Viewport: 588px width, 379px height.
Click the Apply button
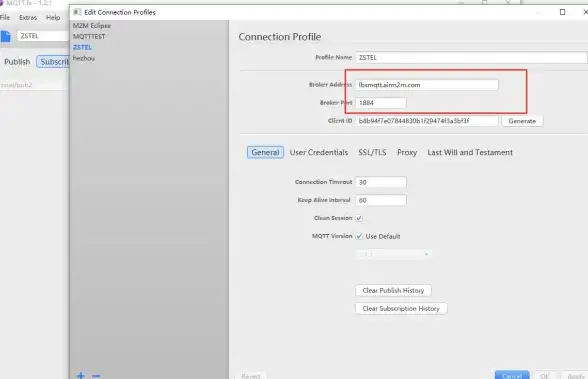pyautogui.click(x=575, y=376)
